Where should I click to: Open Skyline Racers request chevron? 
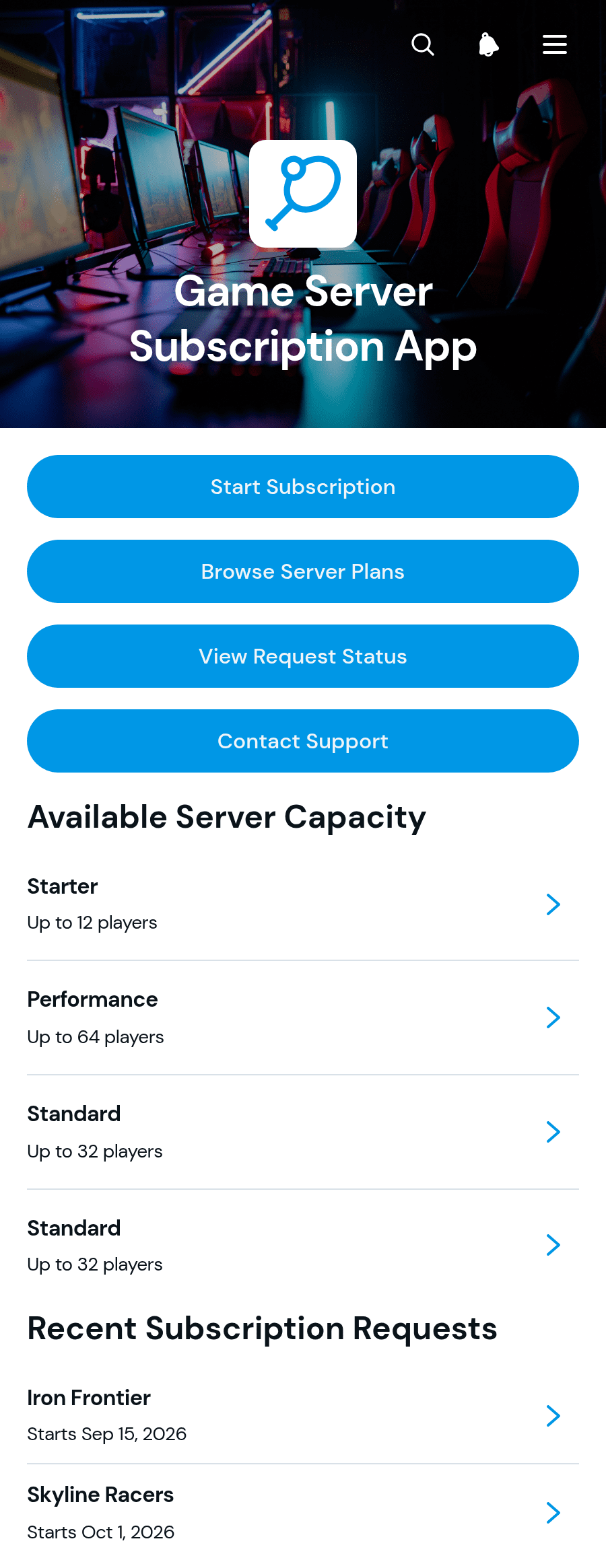(553, 1513)
